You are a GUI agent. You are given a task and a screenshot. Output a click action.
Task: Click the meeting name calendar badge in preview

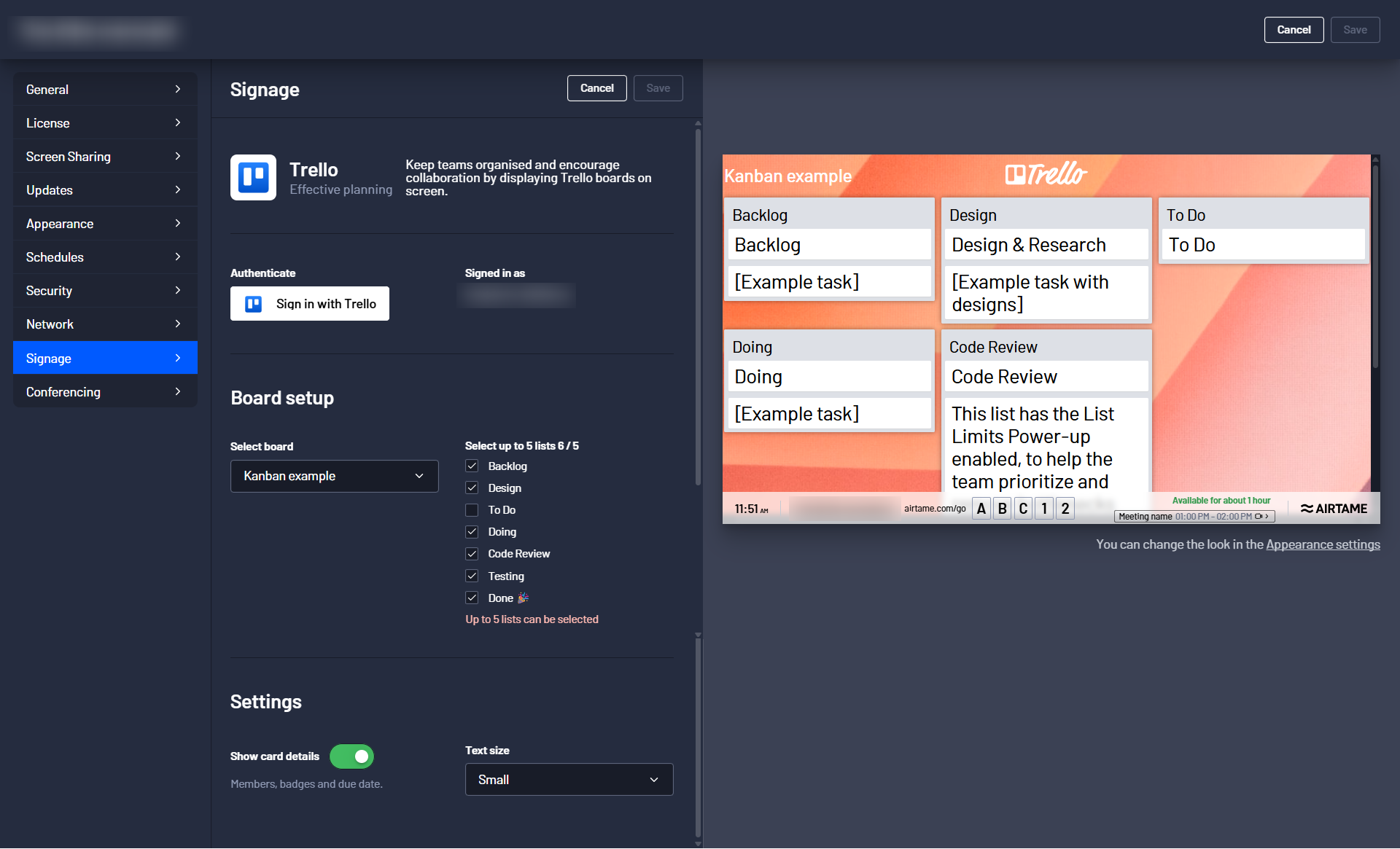1194,516
